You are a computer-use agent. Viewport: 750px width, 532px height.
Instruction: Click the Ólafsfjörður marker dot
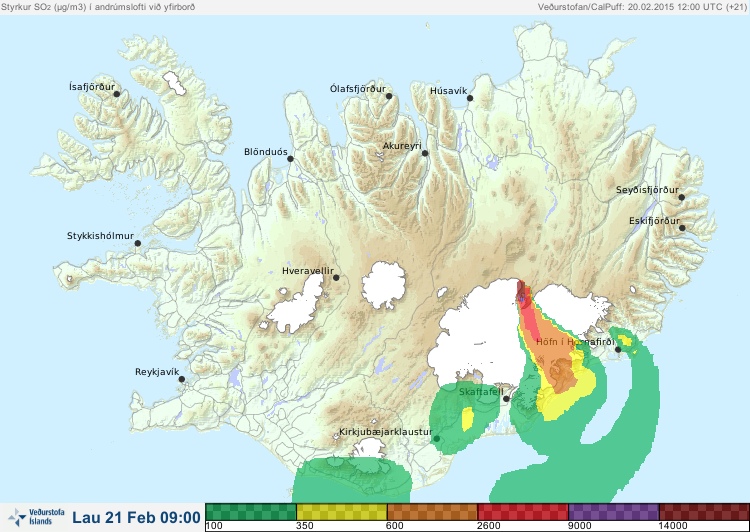coord(389,96)
